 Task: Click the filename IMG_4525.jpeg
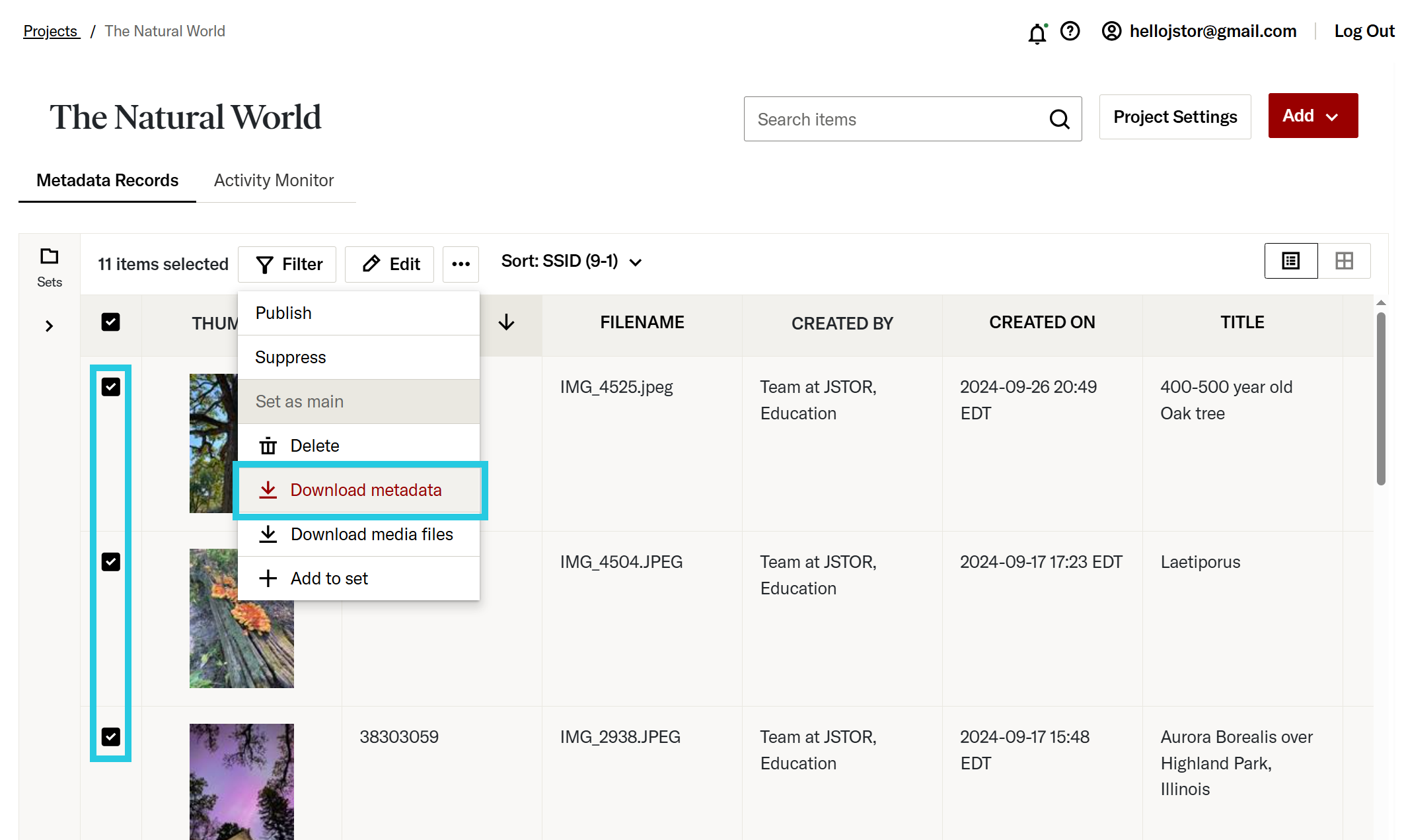pyautogui.click(x=616, y=387)
